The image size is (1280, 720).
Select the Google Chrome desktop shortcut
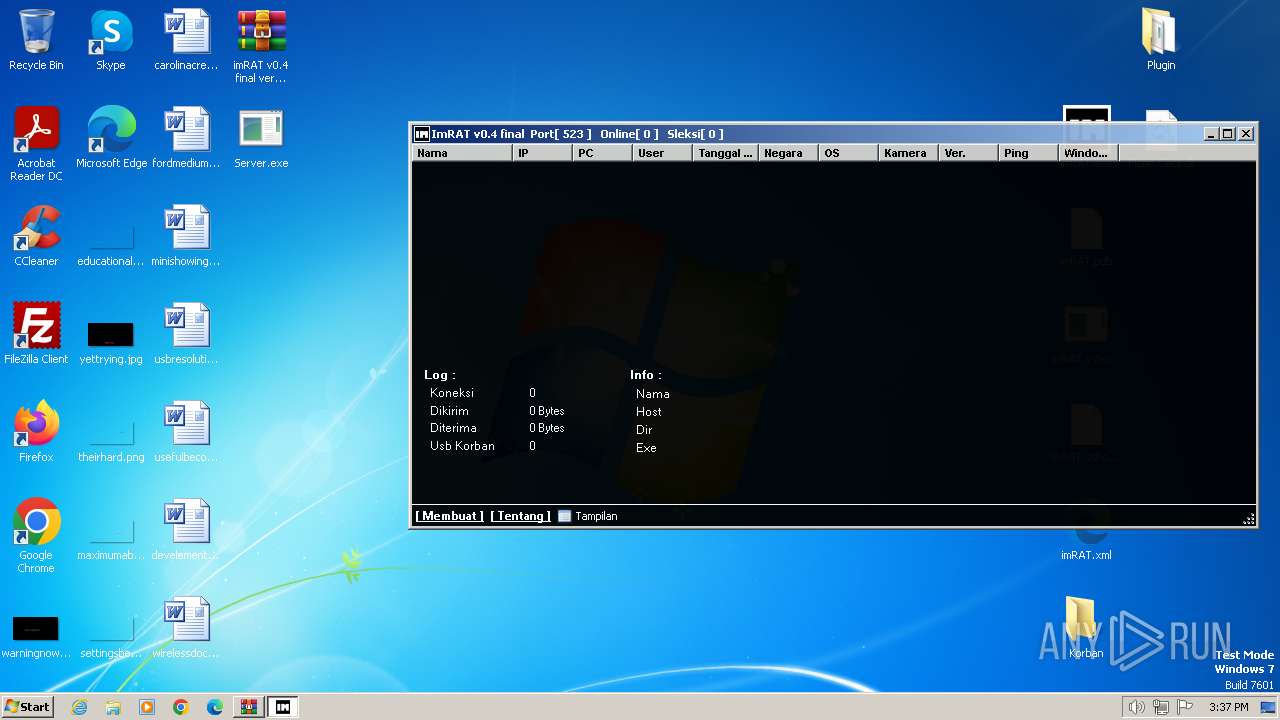pos(36,536)
